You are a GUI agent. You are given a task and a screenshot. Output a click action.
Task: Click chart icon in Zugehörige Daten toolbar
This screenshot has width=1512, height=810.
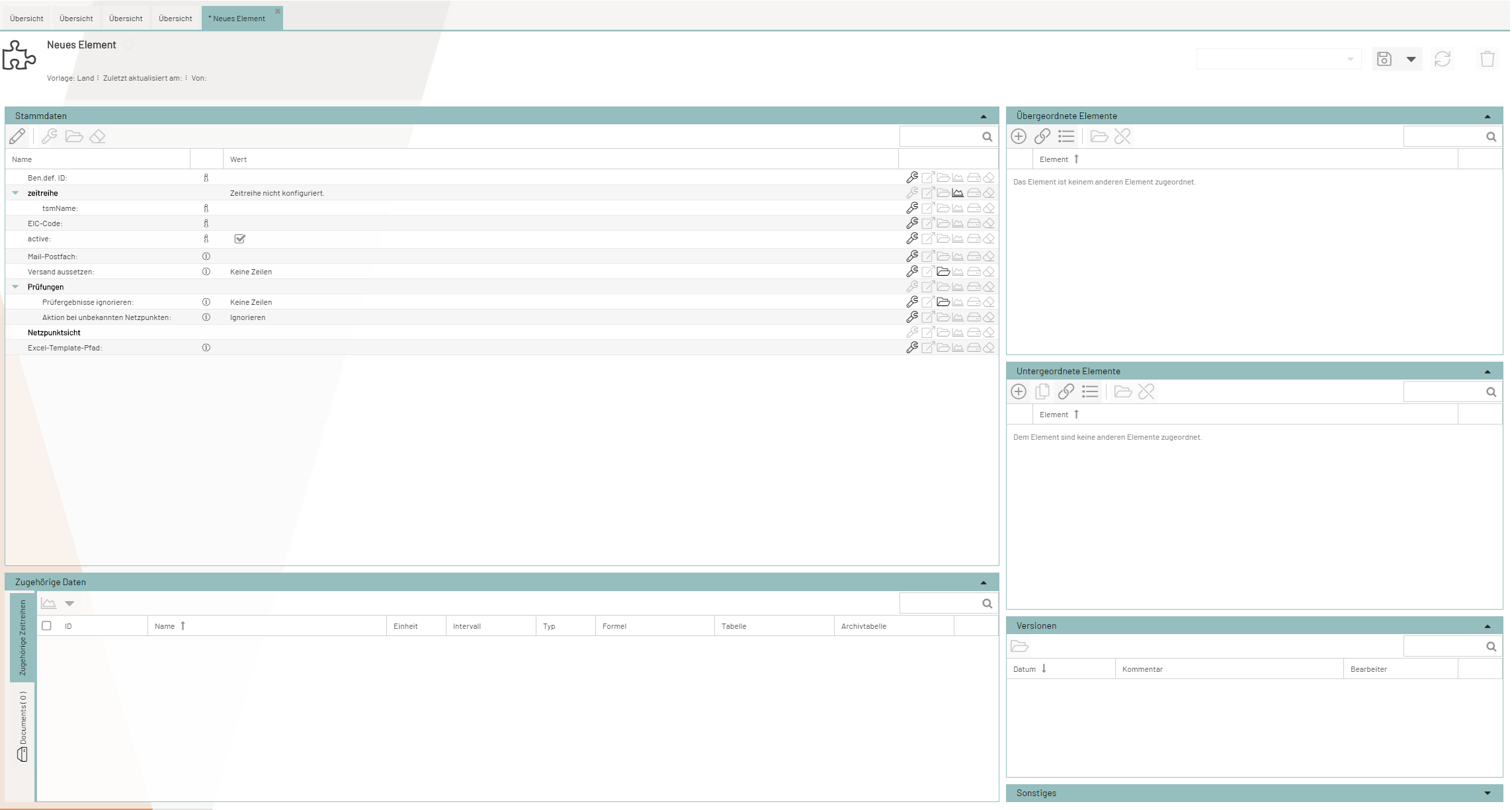click(48, 603)
